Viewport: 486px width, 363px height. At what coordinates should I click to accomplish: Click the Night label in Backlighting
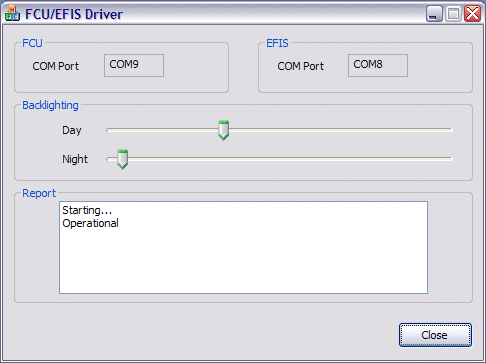(x=75, y=159)
